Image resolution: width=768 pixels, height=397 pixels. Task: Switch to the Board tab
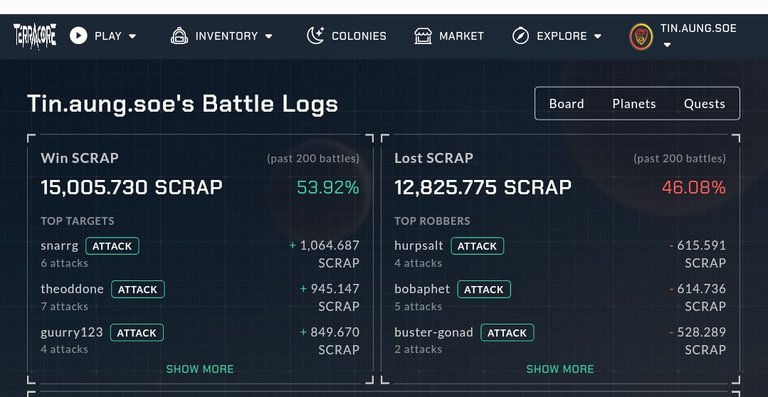(566, 104)
